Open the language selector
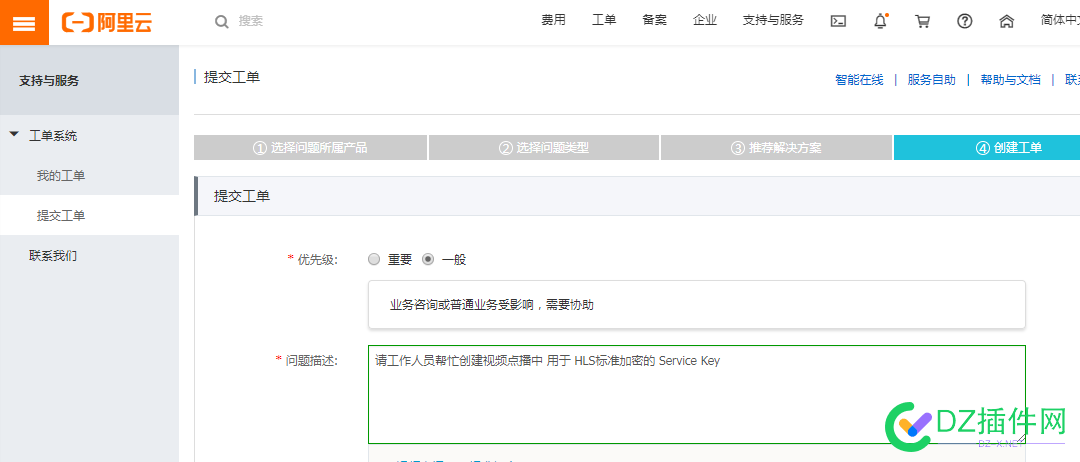The image size is (1080, 462). point(1060,21)
